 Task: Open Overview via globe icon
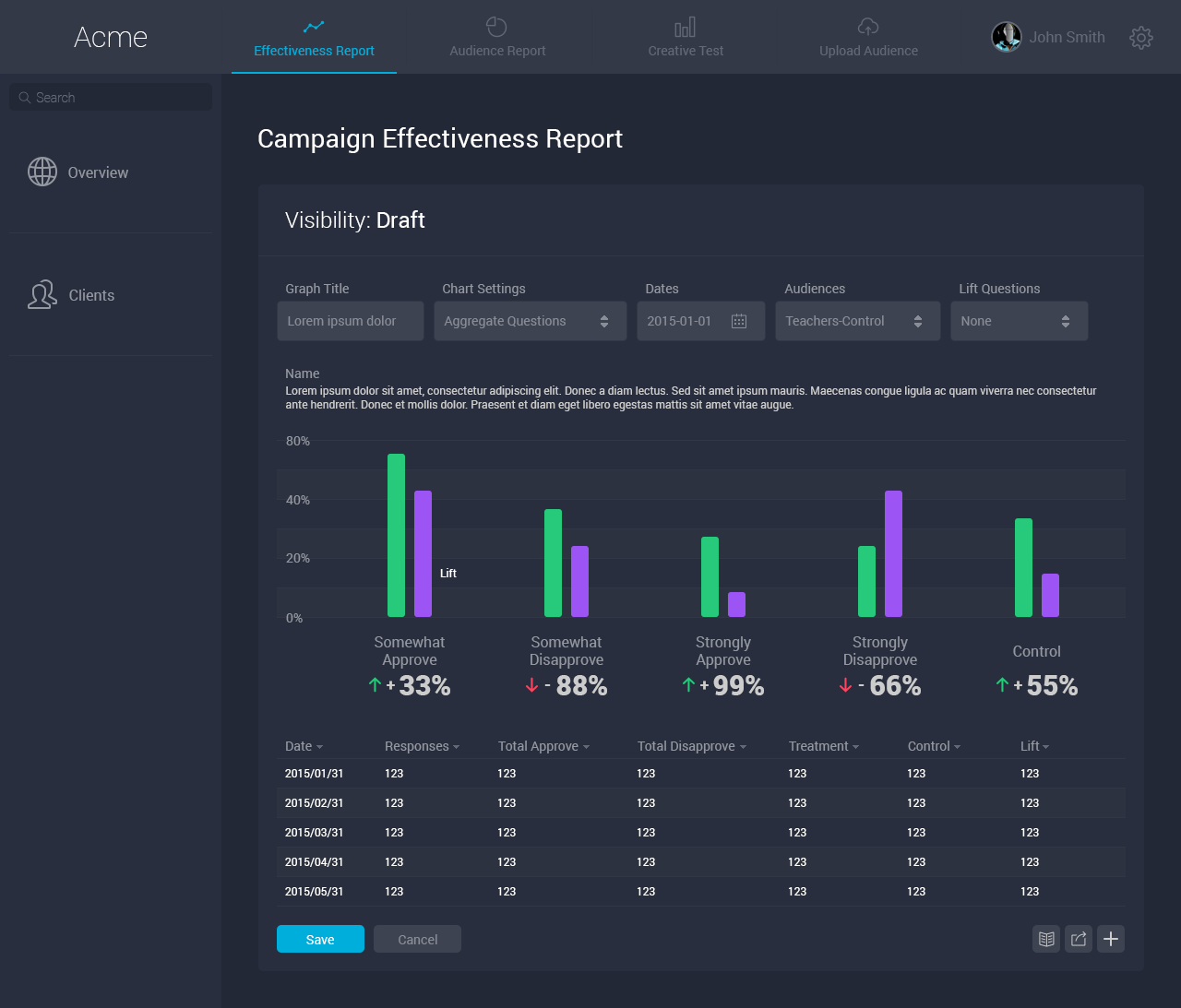coord(42,172)
